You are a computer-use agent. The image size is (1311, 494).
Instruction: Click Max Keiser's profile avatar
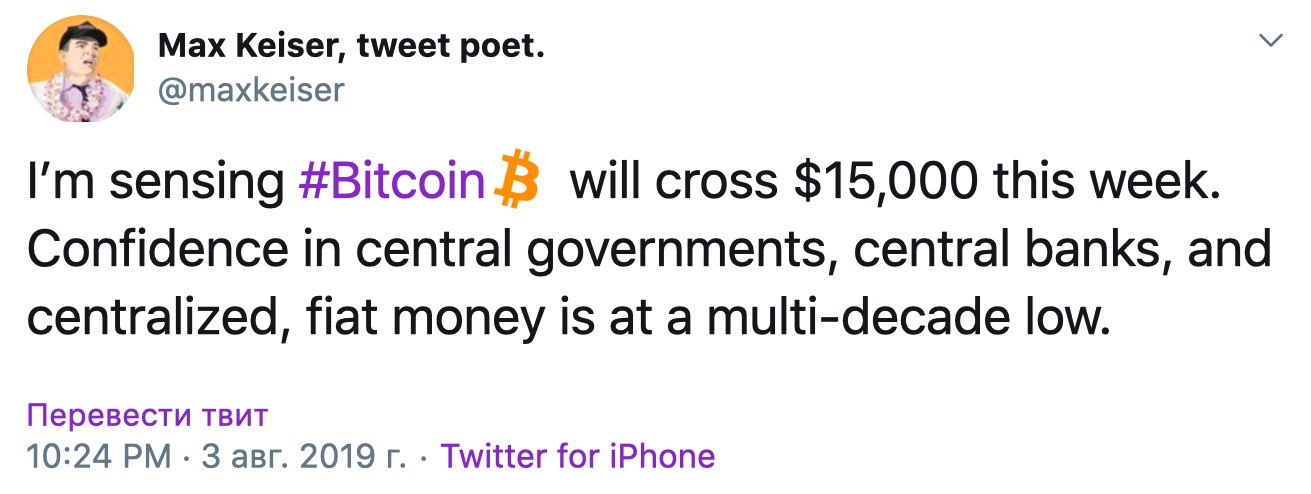(x=80, y=68)
